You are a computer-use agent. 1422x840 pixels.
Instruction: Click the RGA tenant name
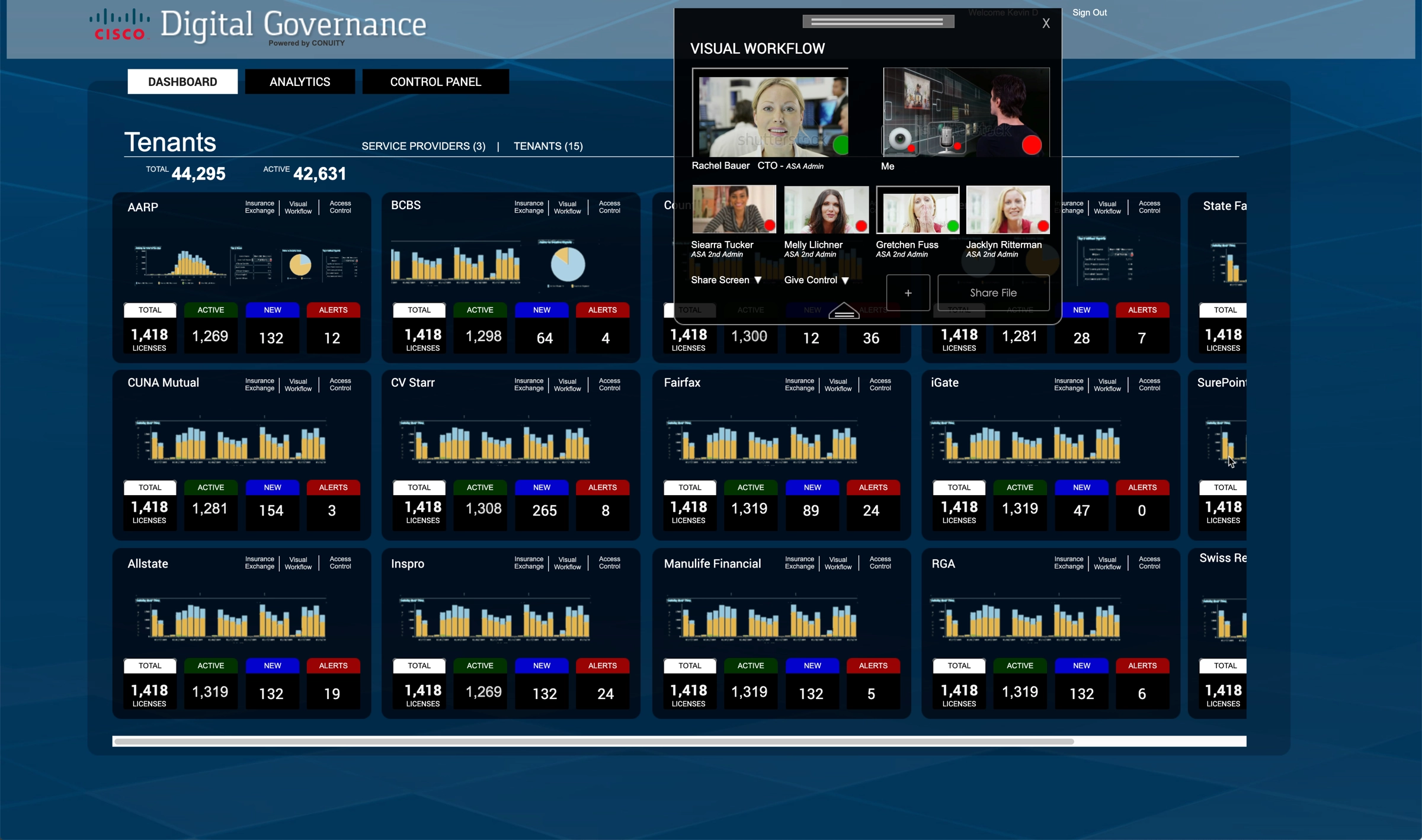[943, 563]
